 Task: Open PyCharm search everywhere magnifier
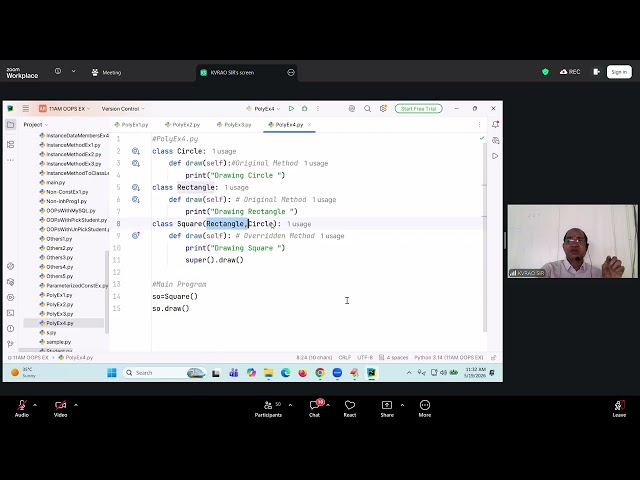point(367,109)
